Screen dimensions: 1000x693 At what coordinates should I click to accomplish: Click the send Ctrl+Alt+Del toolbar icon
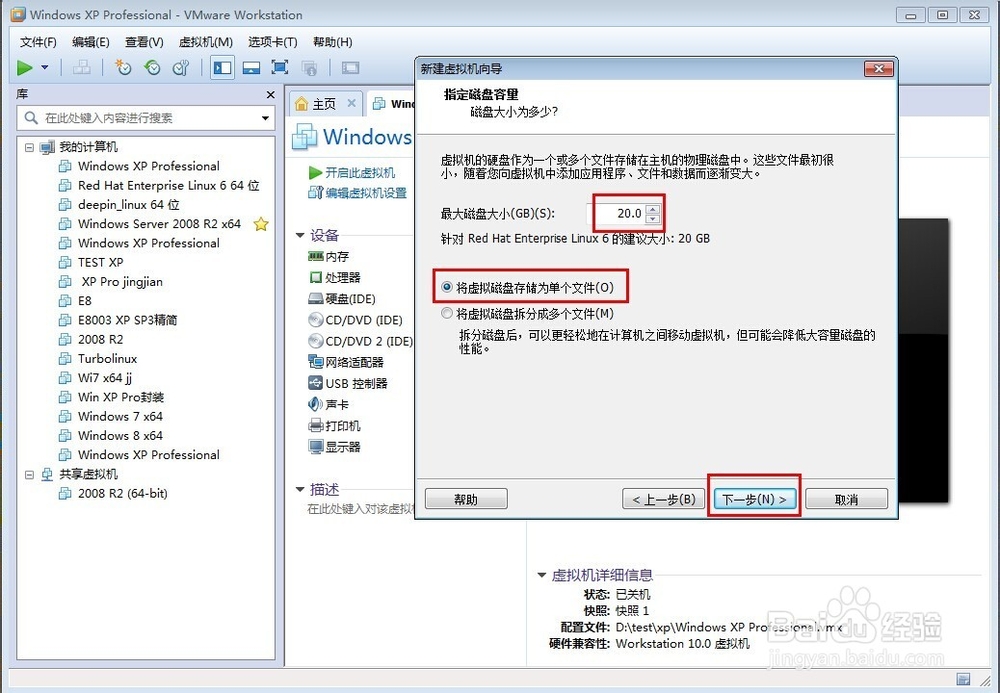click(x=82, y=68)
